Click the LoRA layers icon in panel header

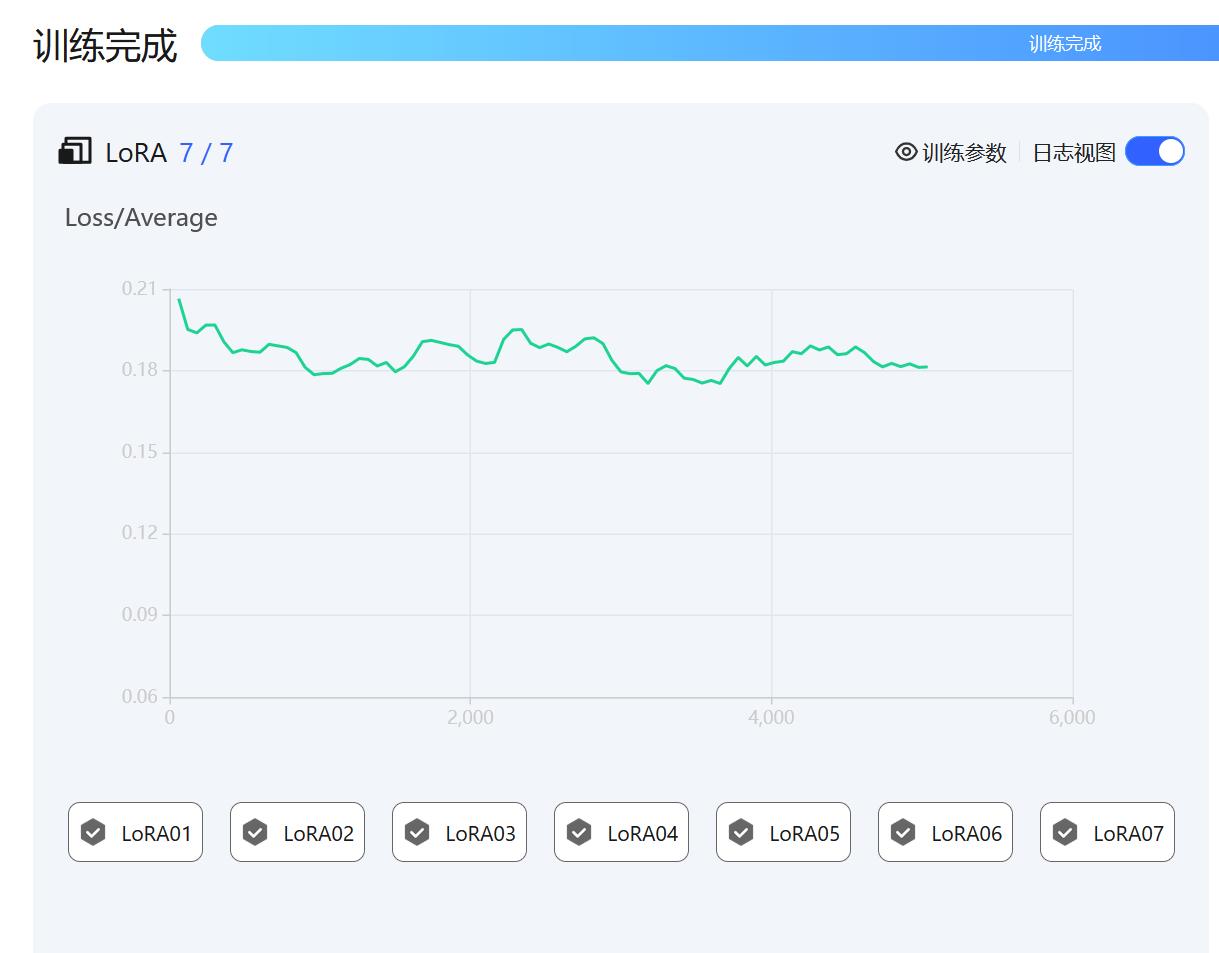point(75,152)
